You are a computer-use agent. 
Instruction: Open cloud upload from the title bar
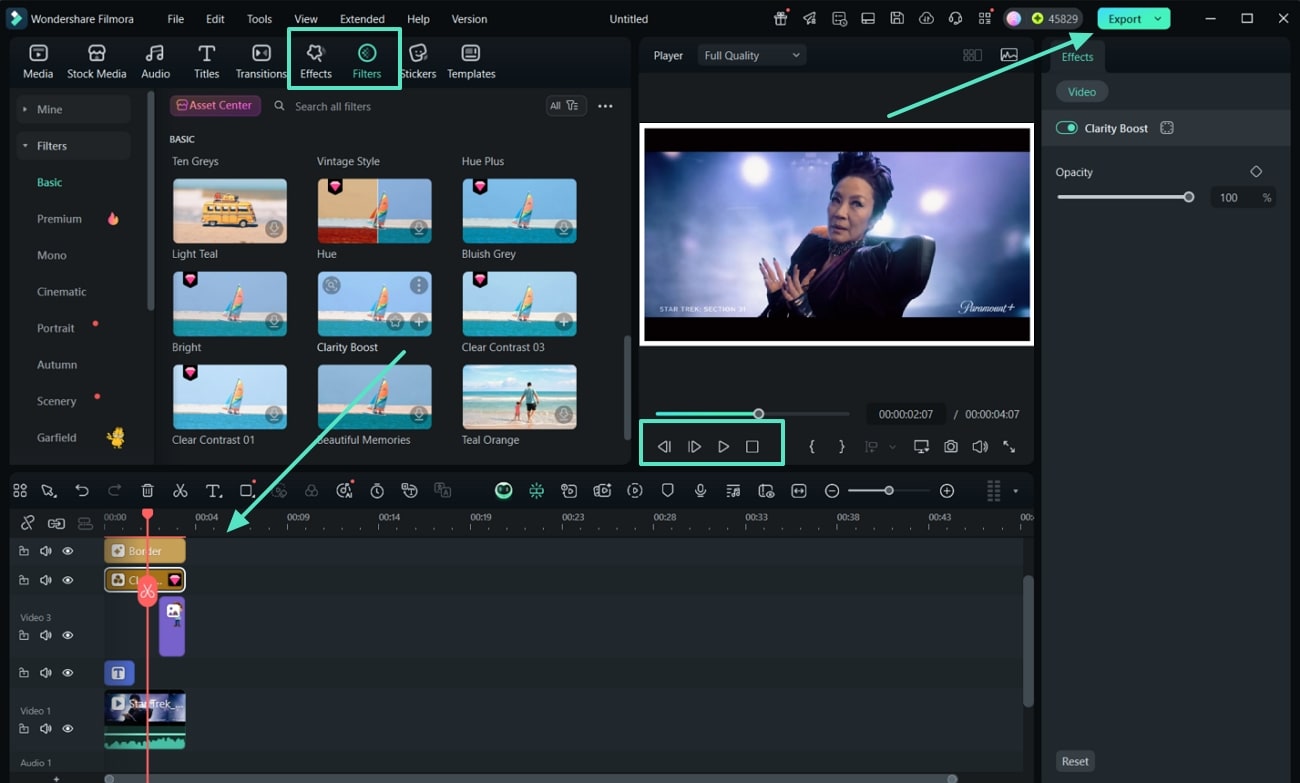pyautogui.click(x=926, y=19)
